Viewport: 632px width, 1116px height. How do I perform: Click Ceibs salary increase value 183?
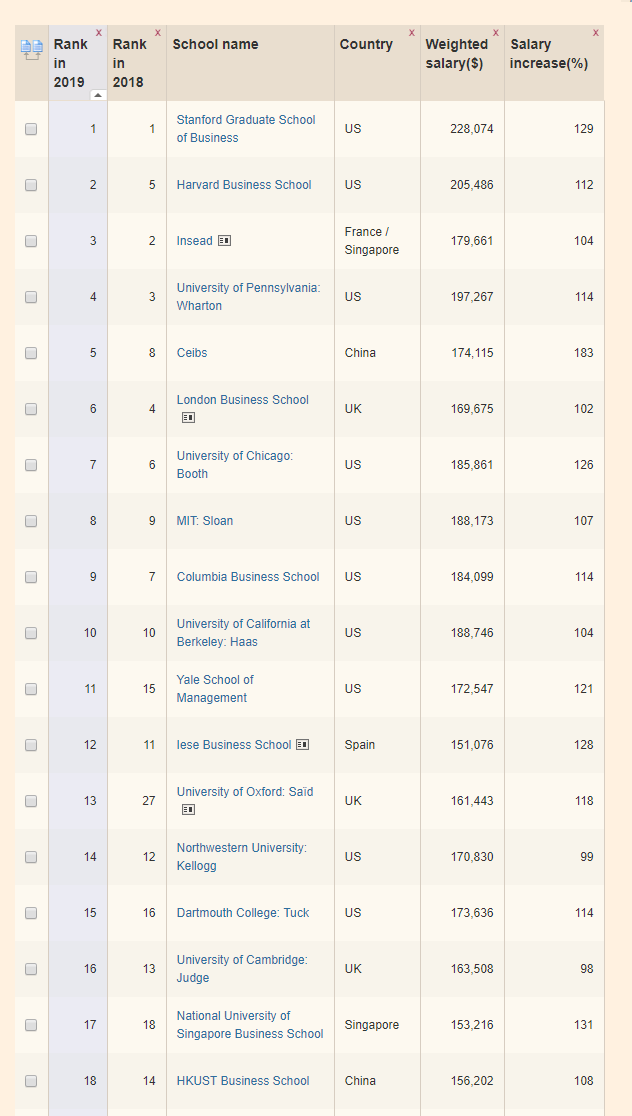click(x=584, y=353)
